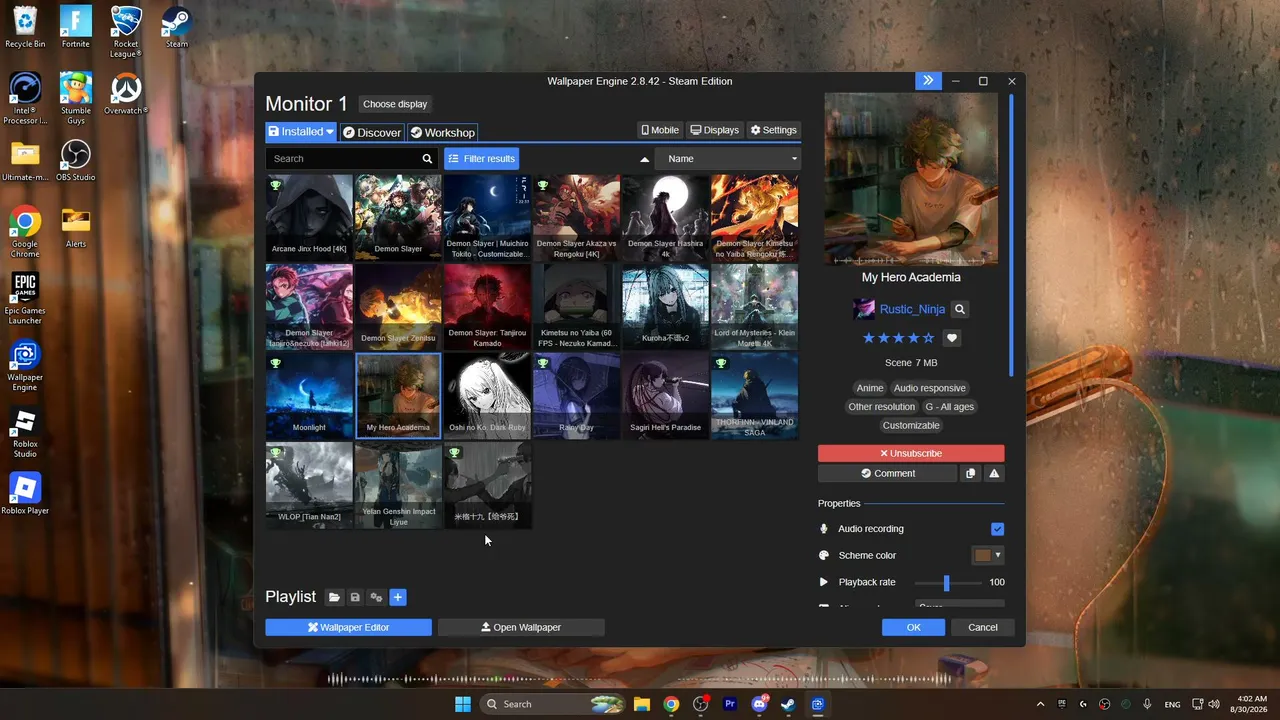Open the Overwatch desktop shortcut
The height and width of the screenshot is (720, 1280).
(126, 94)
